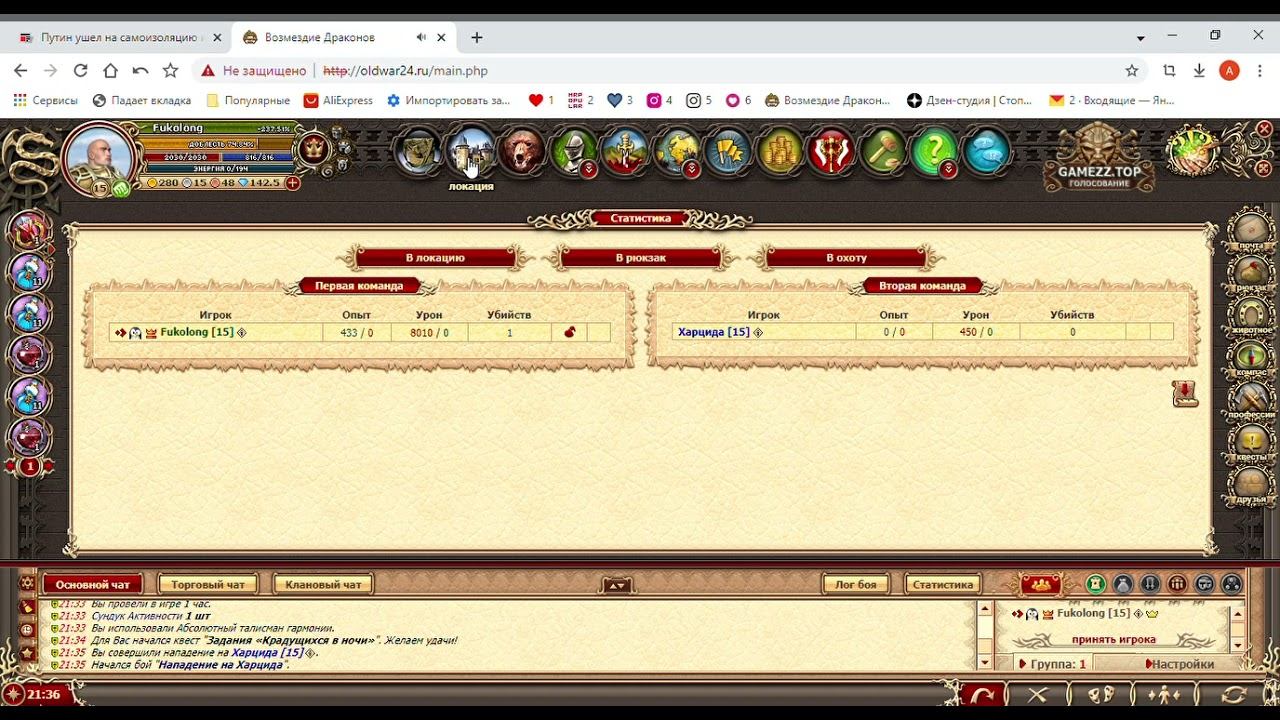This screenshot has width=1280, height=720.
Task: Expand the Настройки section
Action: coord(1180,664)
